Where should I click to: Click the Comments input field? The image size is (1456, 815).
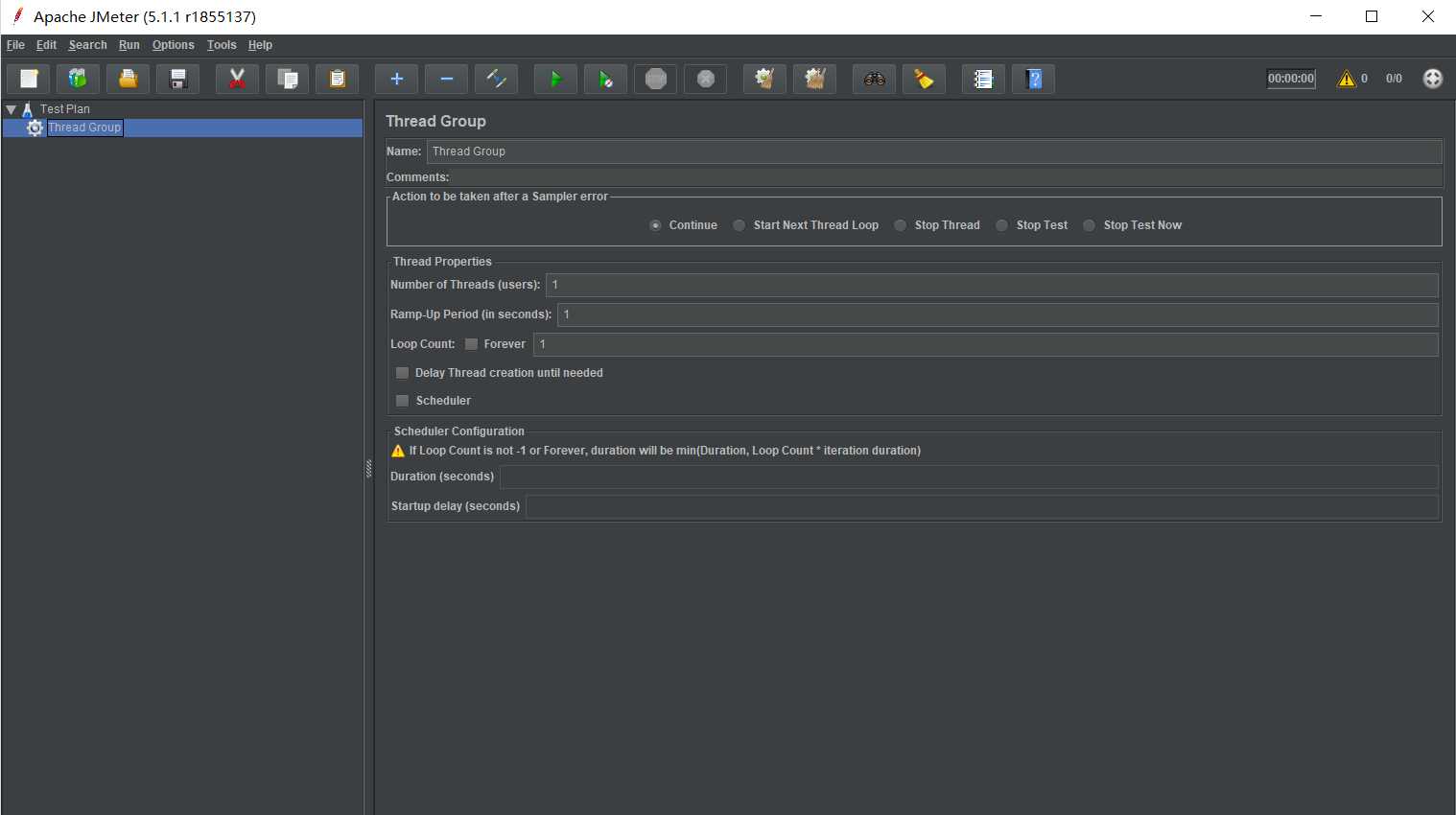pos(947,177)
